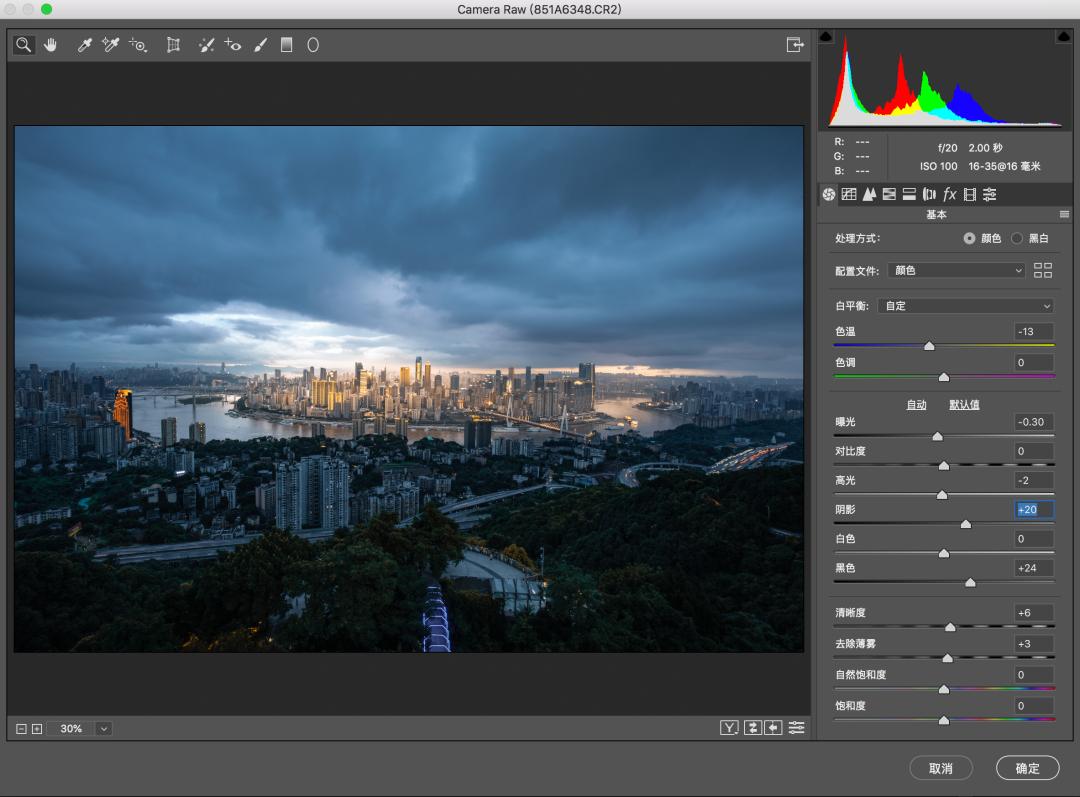The image size is (1080, 797).
Task: Switch to the Tone Curve panel tab
Action: pyautogui.click(x=849, y=194)
